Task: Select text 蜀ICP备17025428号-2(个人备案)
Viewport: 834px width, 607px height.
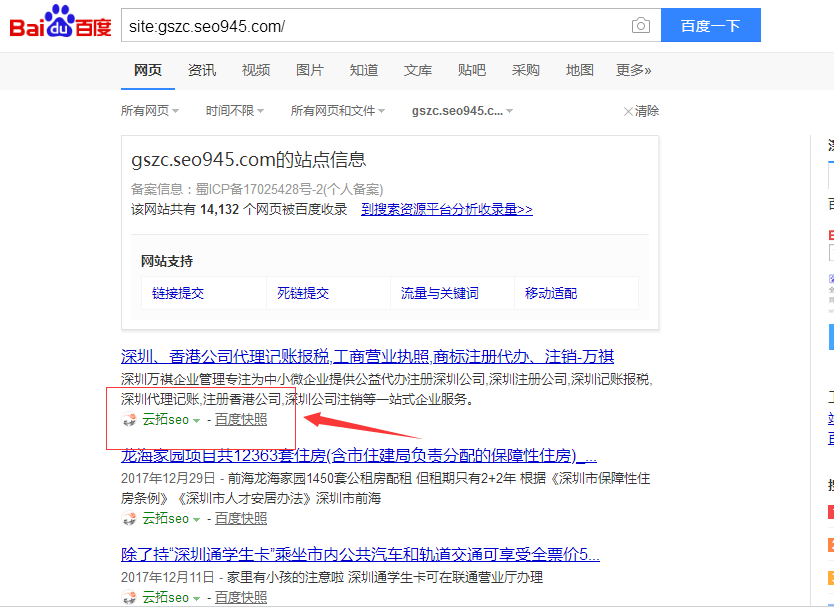Action: tap(289, 189)
